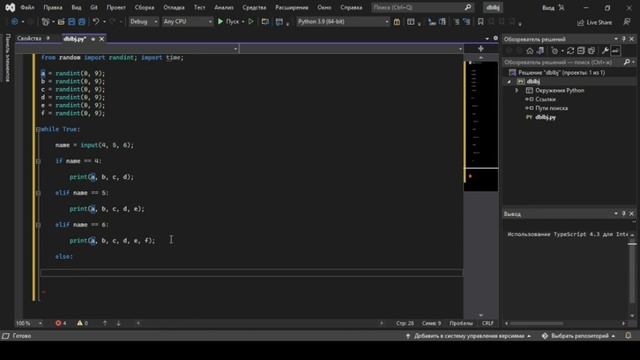
Task: Click the CRLF line ending indicator
Action: (x=487, y=323)
